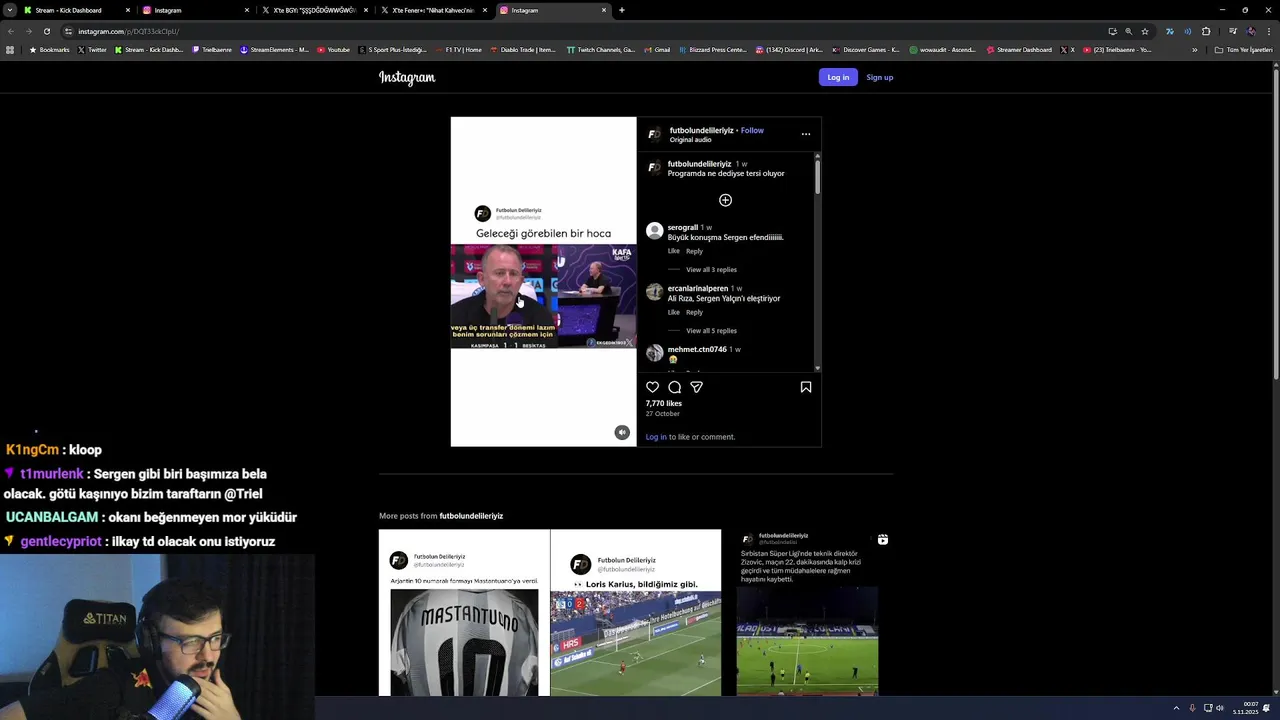The image size is (1280, 720).
Task: Load more comments with plus circle
Action: pos(726,200)
